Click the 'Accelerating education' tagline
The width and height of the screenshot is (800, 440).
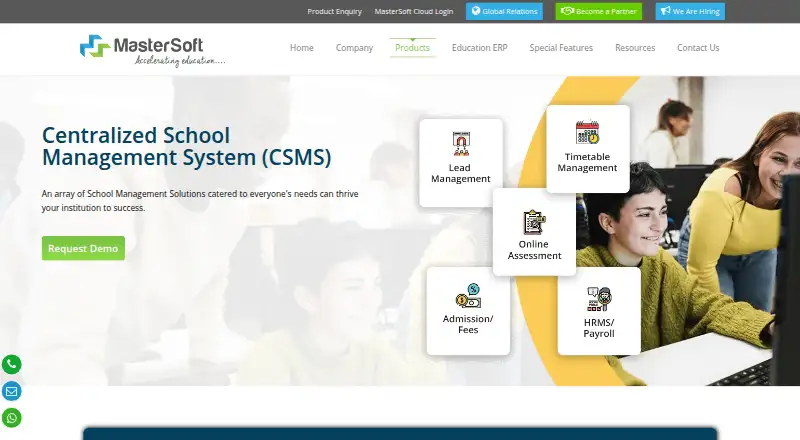pyautogui.click(x=180, y=61)
